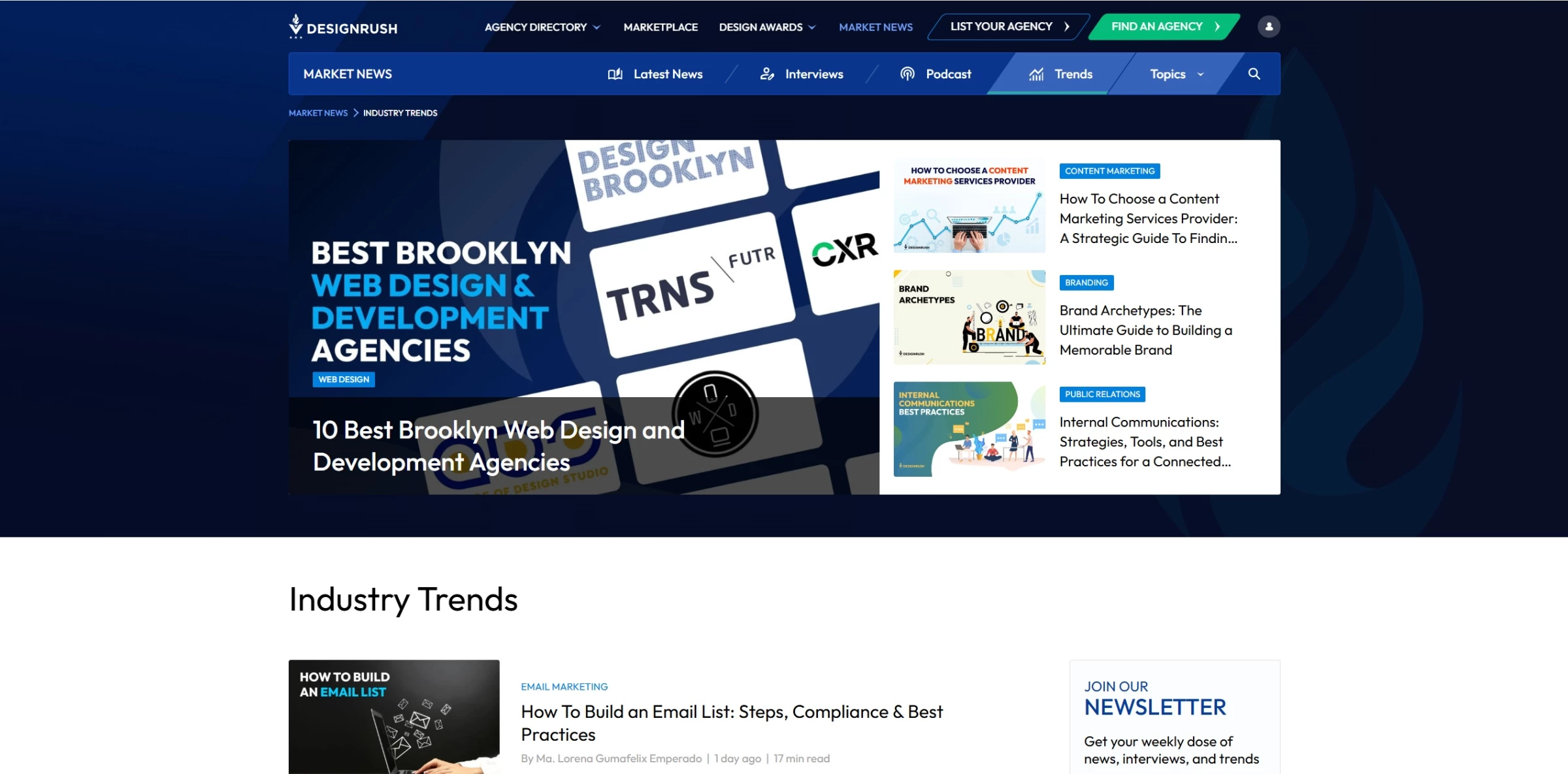Open How To Choose a Content Marketing article
This screenshot has width=1568, height=774.
tap(1149, 219)
